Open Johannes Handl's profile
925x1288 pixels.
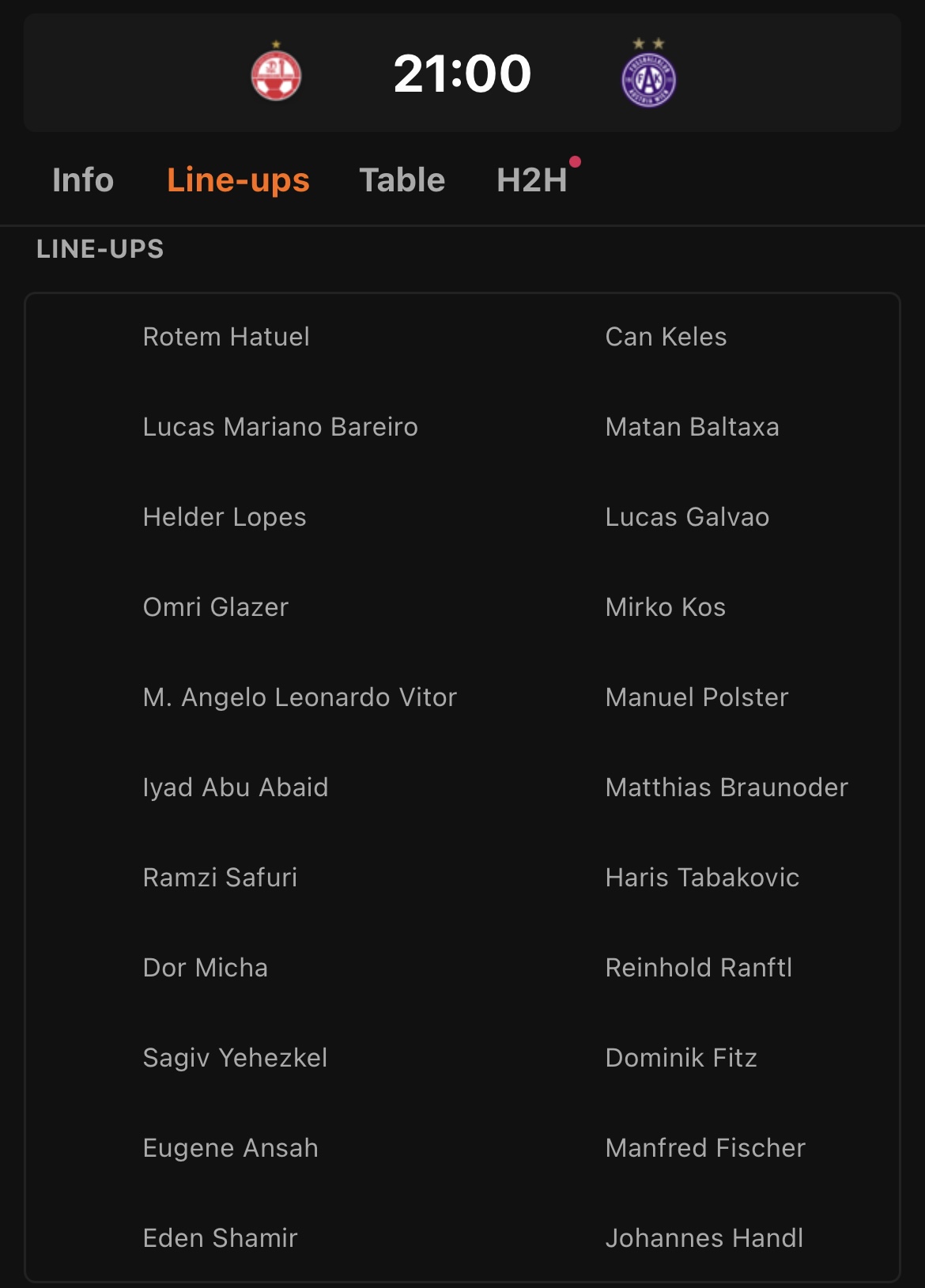tap(704, 1238)
